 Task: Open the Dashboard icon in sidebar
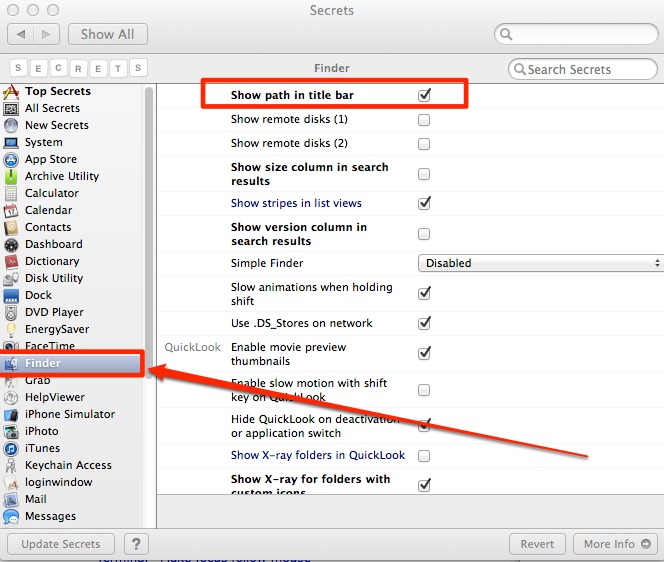(11, 244)
